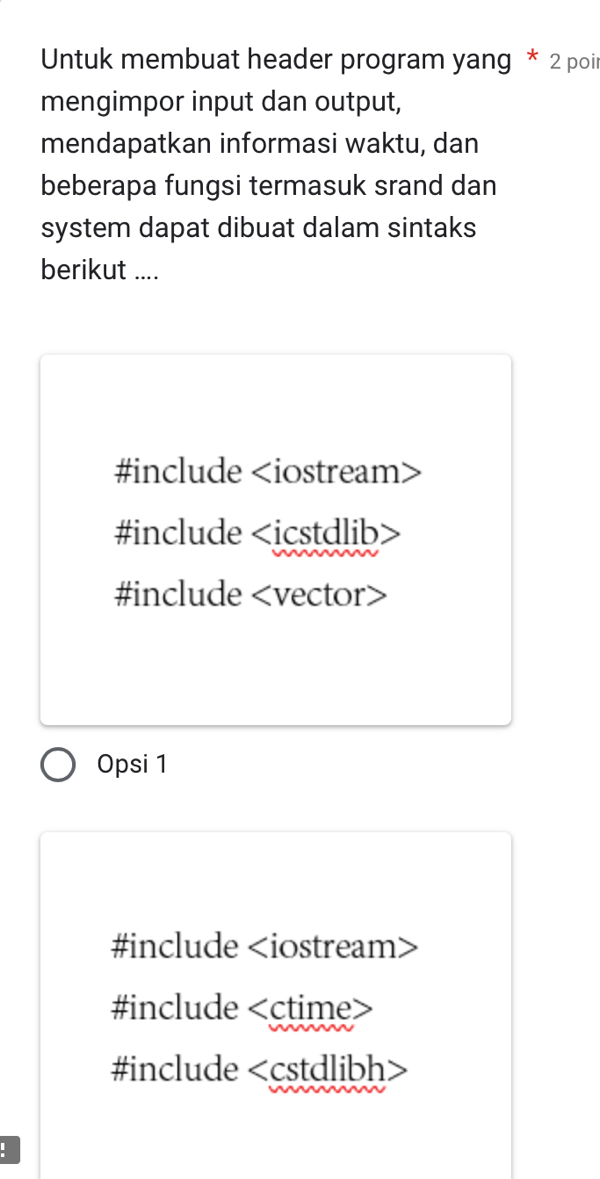Image resolution: width=600 pixels, height=1179 pixels.
Task: Select the Opsi 1 radio button
Action: click(x=59, y=765)
